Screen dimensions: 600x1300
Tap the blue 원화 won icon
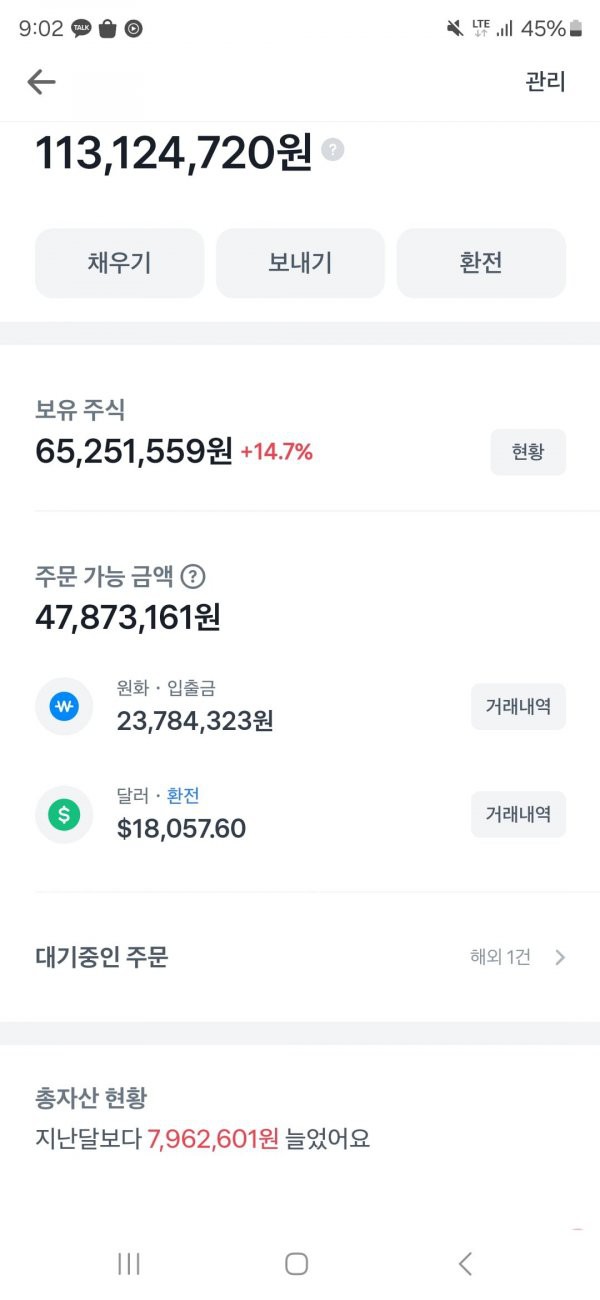click(64, 706)
